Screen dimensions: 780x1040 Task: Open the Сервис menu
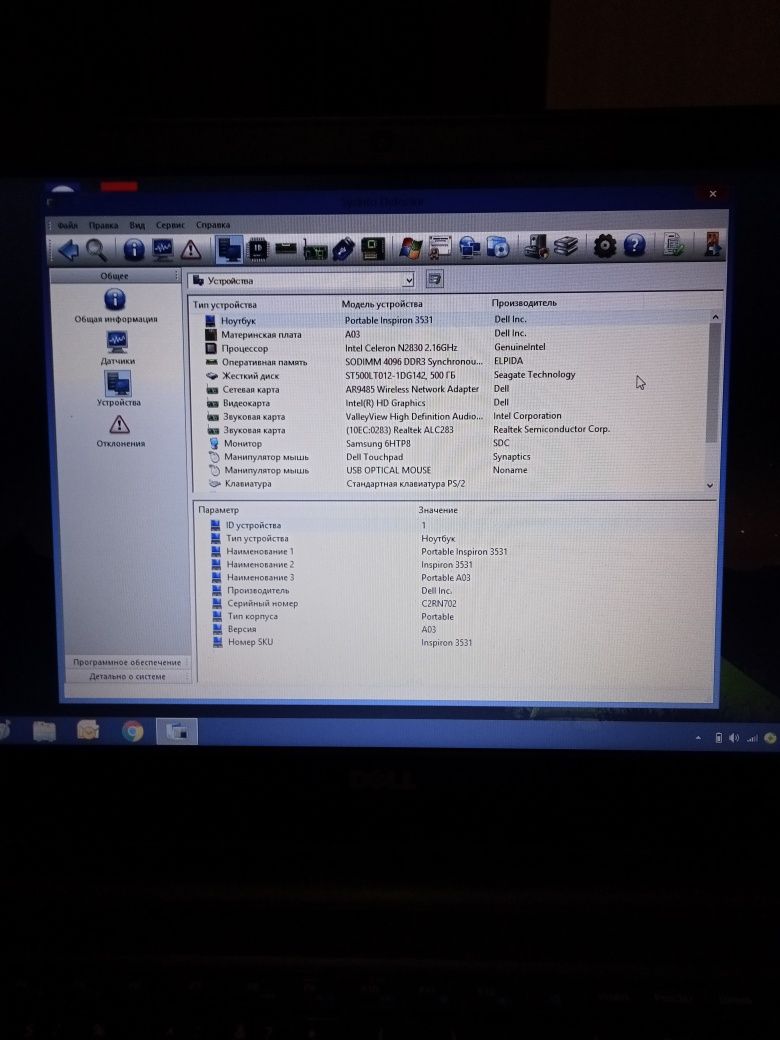(170, 226)
